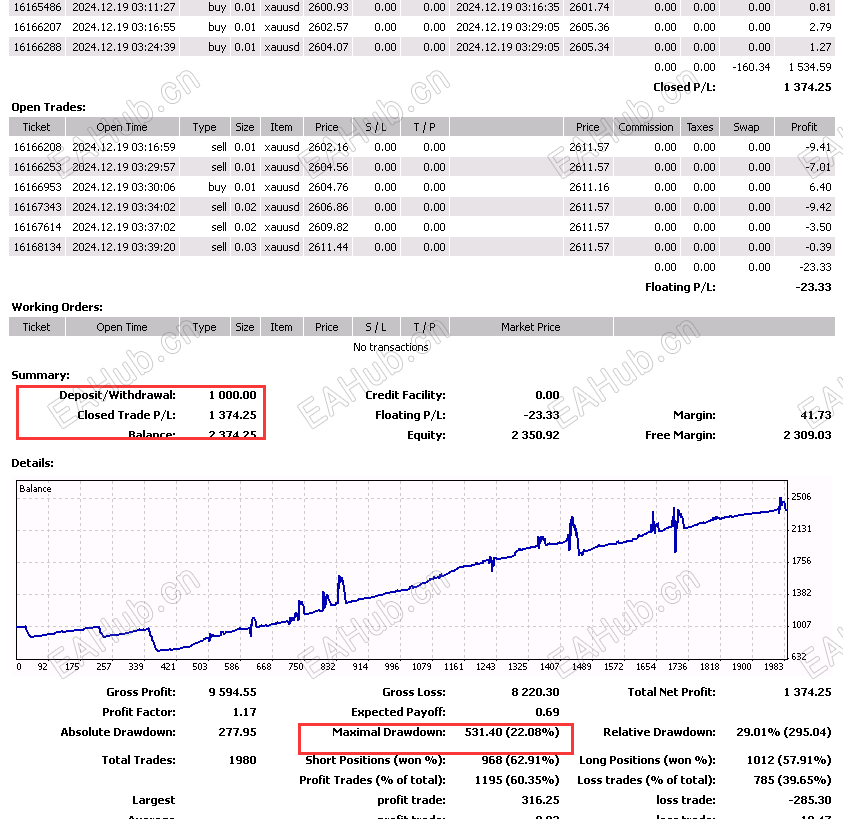
Task: Click the Open Trades section heading
Action: [x=48, y=107]
